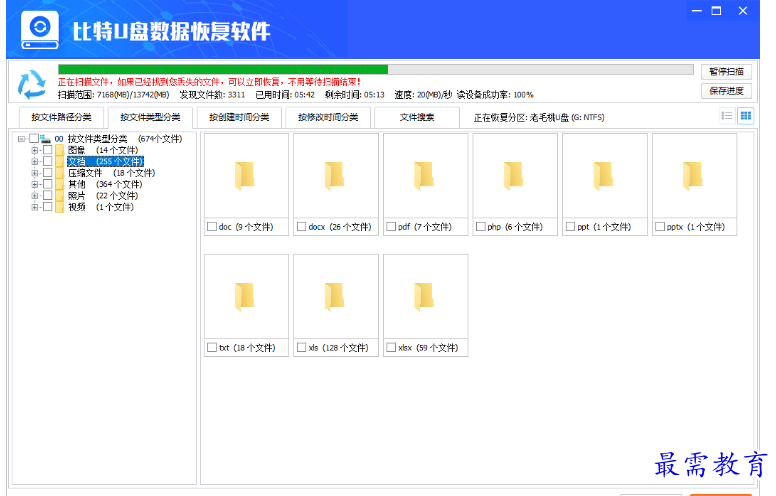Open the pptx folder icon

coord(692,176)
